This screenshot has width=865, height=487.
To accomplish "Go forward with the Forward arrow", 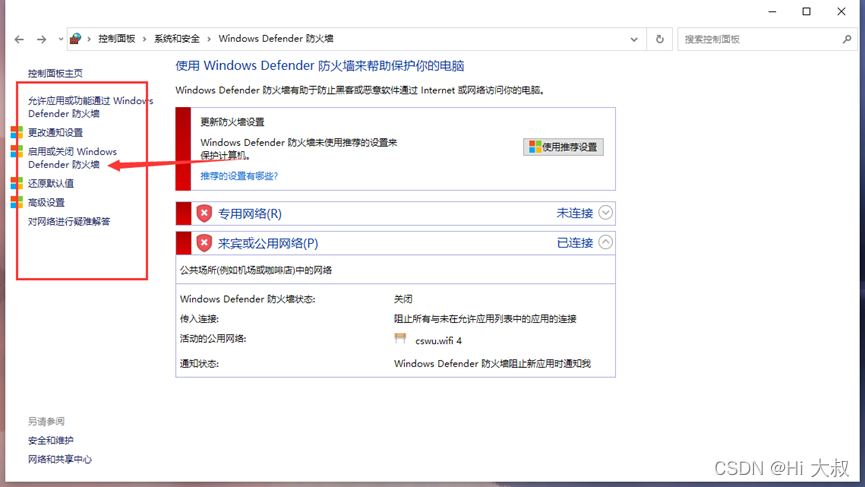I will (41, 39).
